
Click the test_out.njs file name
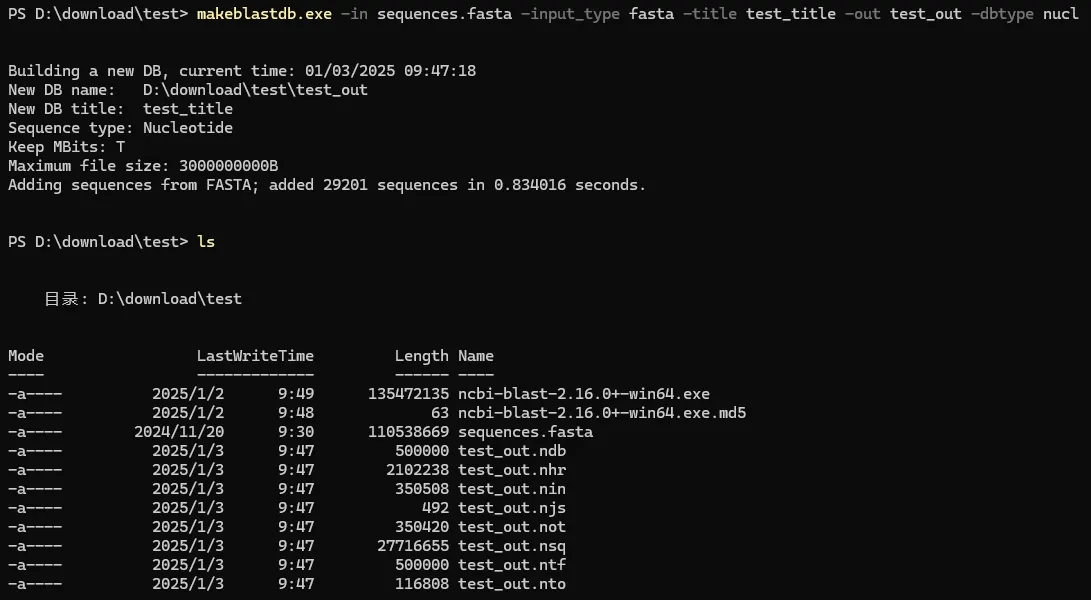pos(511,508)
